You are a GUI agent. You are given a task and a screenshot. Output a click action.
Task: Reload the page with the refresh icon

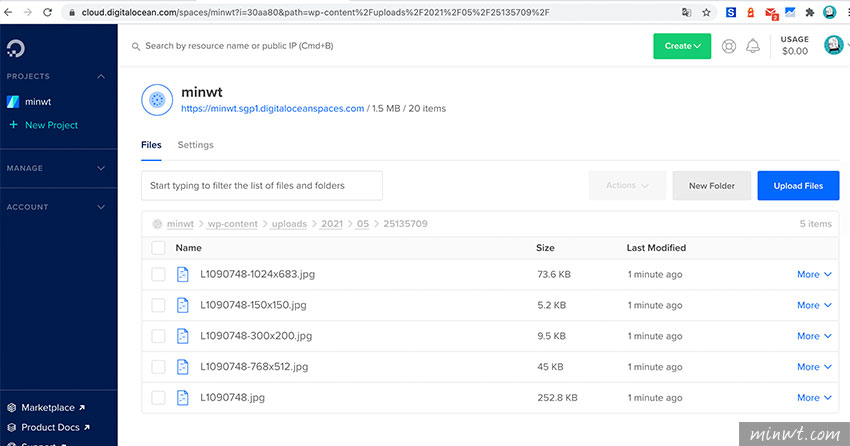(47, 12)
